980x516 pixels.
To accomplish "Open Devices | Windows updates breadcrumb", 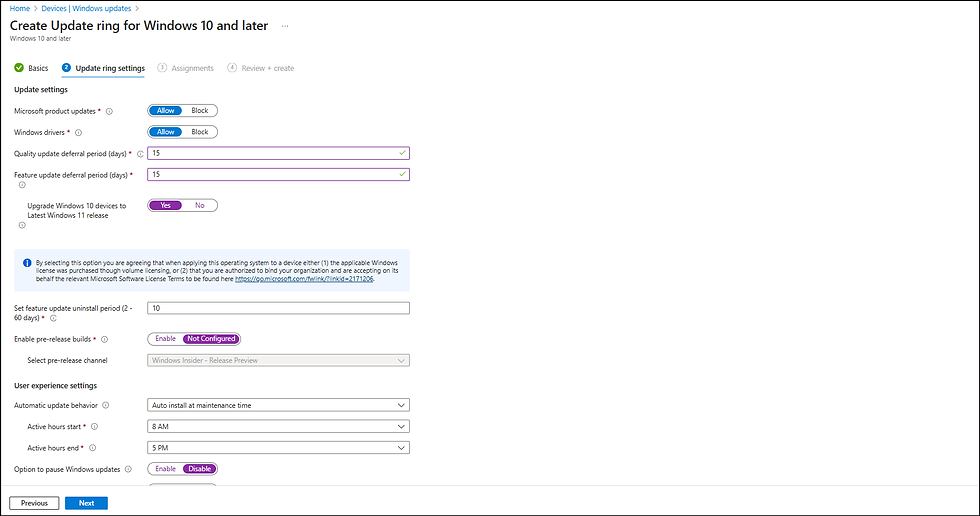I will click(x=86, y=9).
